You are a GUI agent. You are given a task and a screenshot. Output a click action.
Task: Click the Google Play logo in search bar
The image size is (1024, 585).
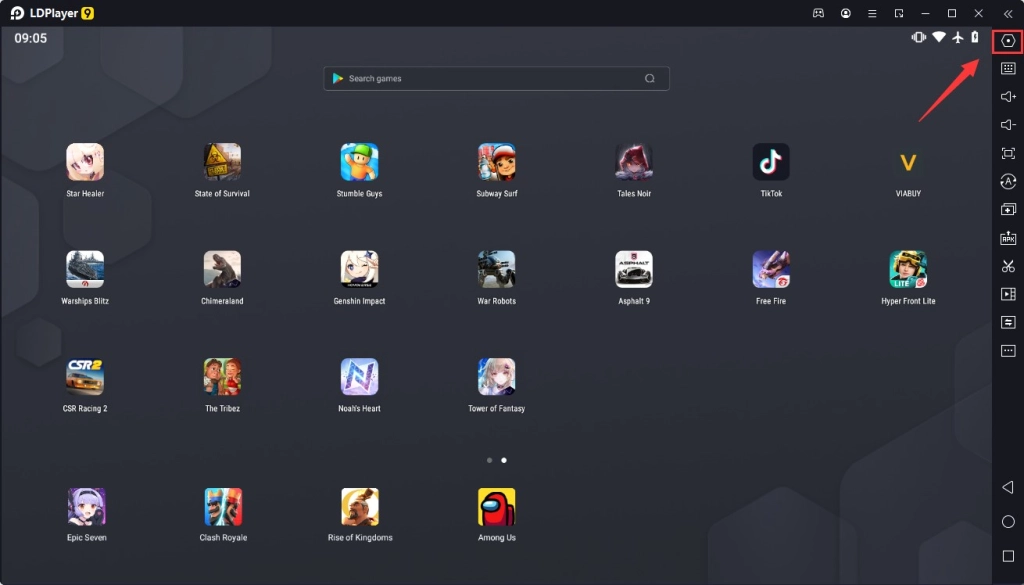click(x=338, y=78)
